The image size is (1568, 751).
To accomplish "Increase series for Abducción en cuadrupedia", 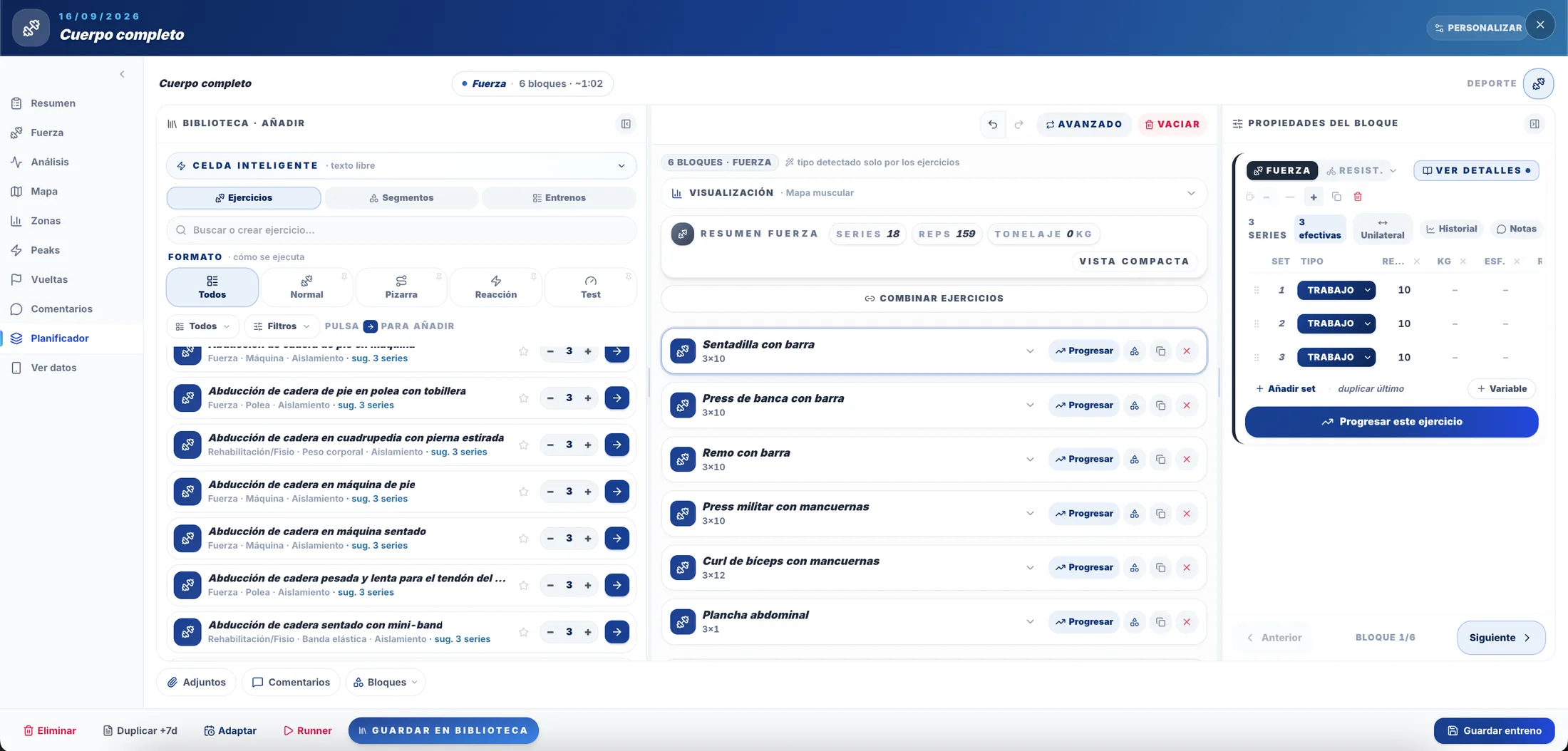I will (588, 445).
